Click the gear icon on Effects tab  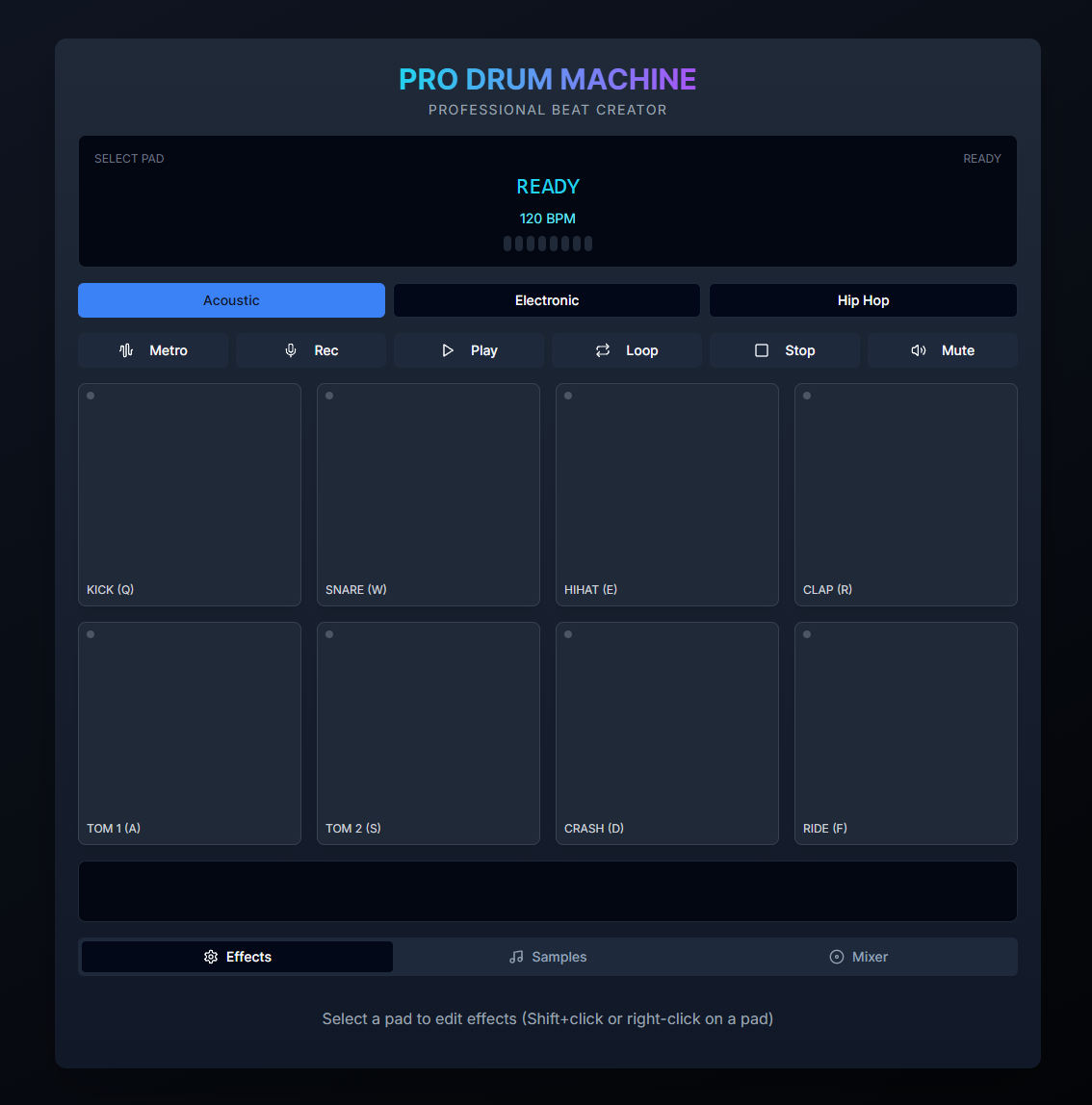click(x=211, y=957)
